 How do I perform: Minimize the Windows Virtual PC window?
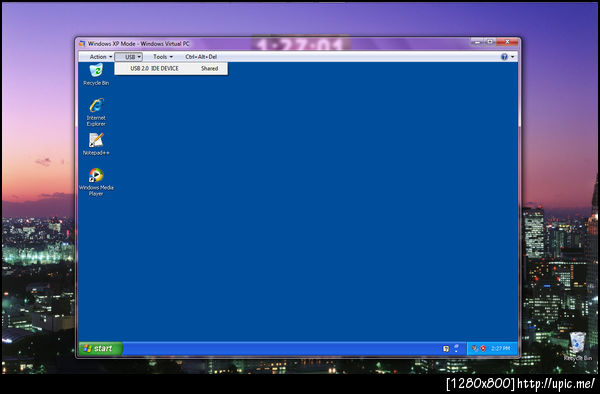477,42
